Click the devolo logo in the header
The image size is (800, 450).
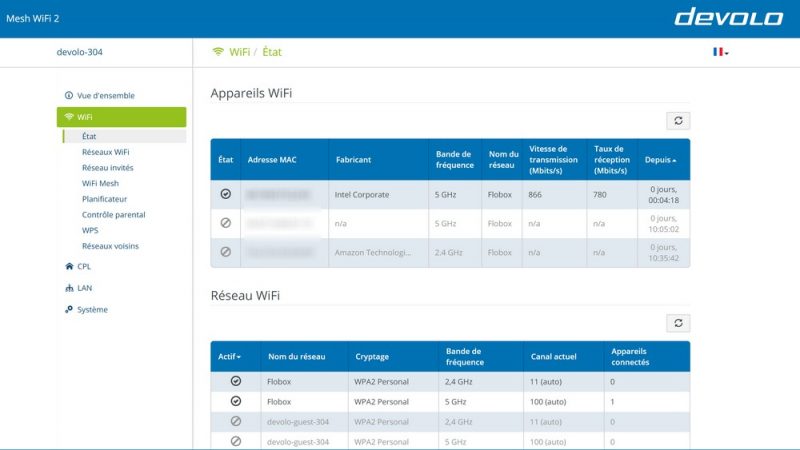pyautogui.click(x=729, y=17)
